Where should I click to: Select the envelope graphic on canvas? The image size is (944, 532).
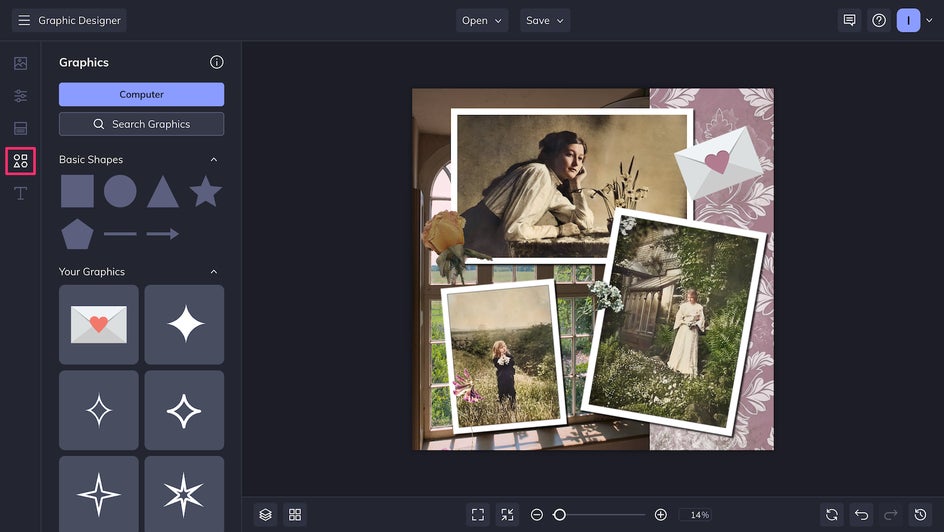[718, 162]
